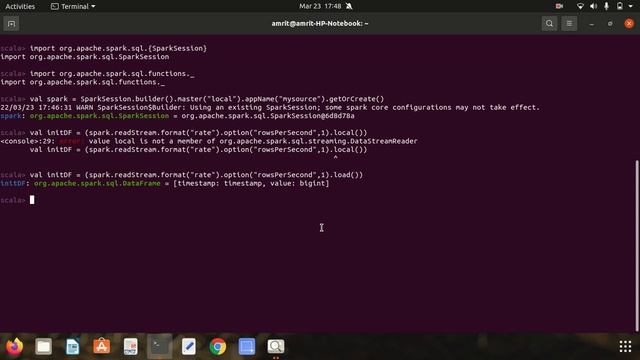Viewport: 640px width, 360px height.
Task: Click the 'initDF: org.apache.spark.sql.DataFrame' output
Action: (164, 183)
